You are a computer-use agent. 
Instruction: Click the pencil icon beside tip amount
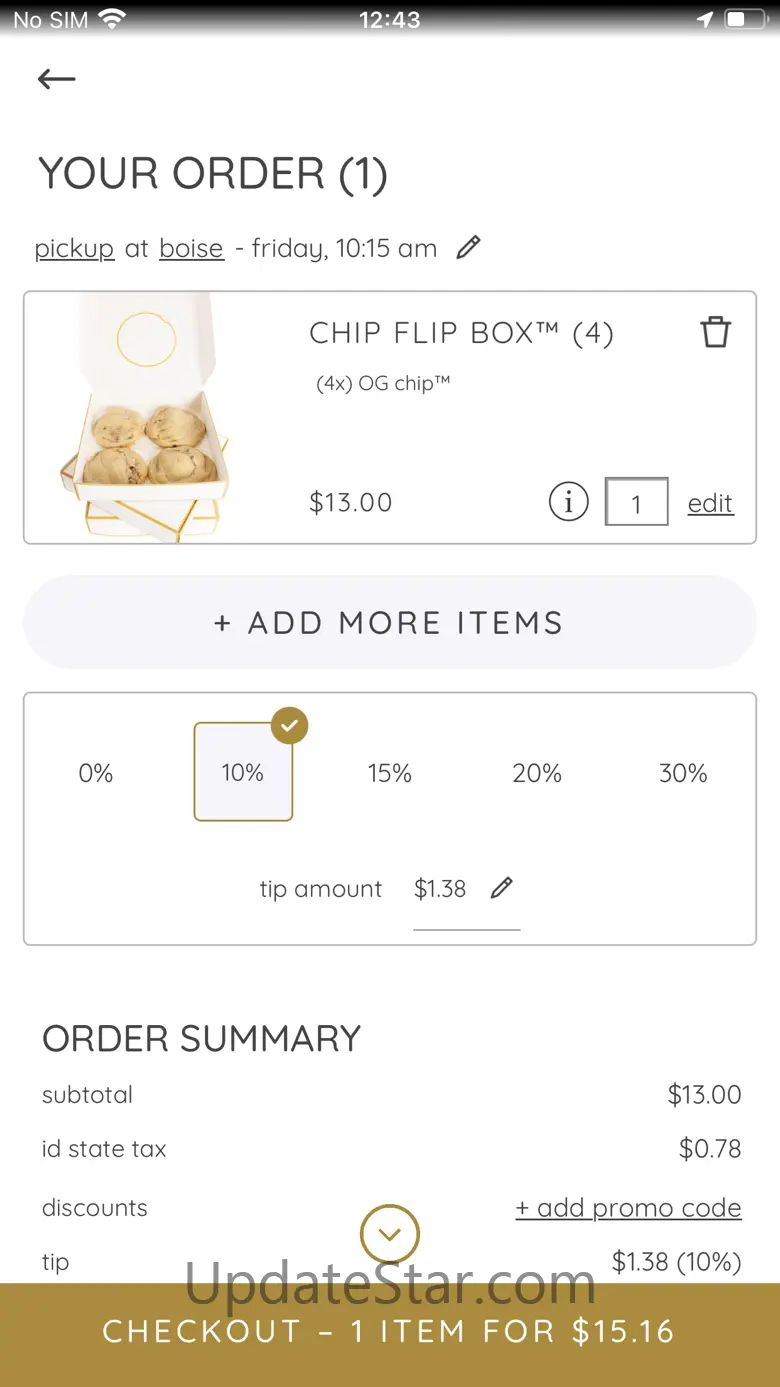pyautogui.click(x=502, y=888)
